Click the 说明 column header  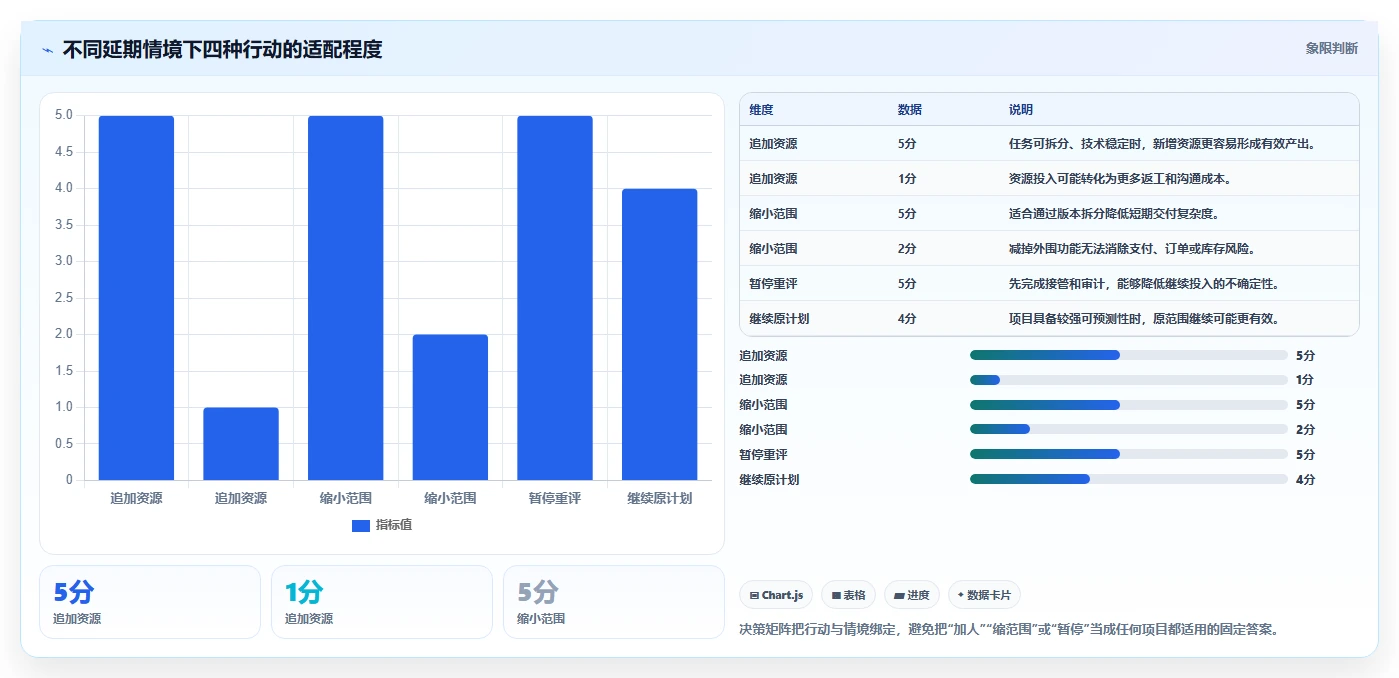click(x=1021, y=109)
